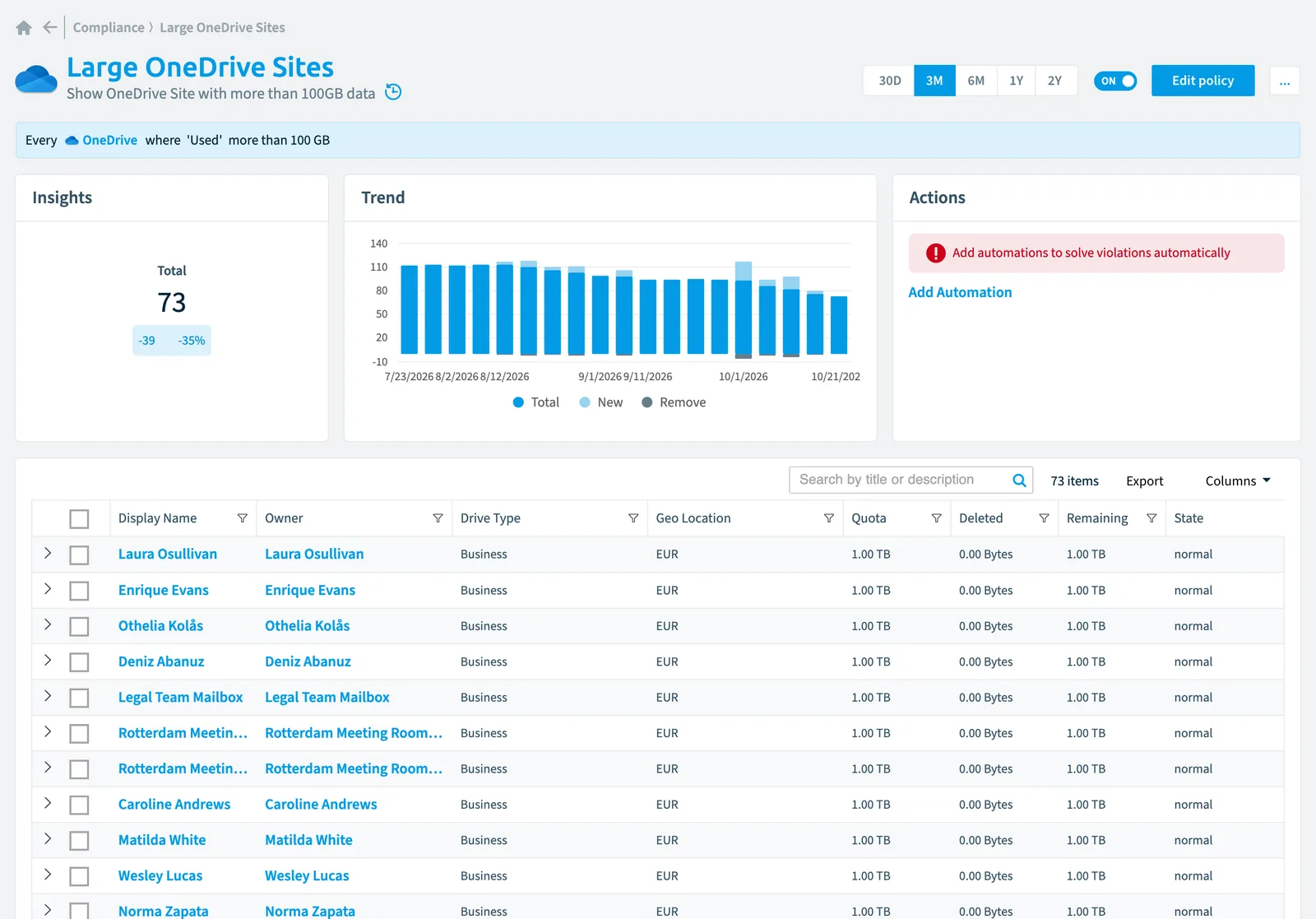Open the Compliance breadcrumb
The height and width of the screenshot is (919, 1316).
(109, 27)
